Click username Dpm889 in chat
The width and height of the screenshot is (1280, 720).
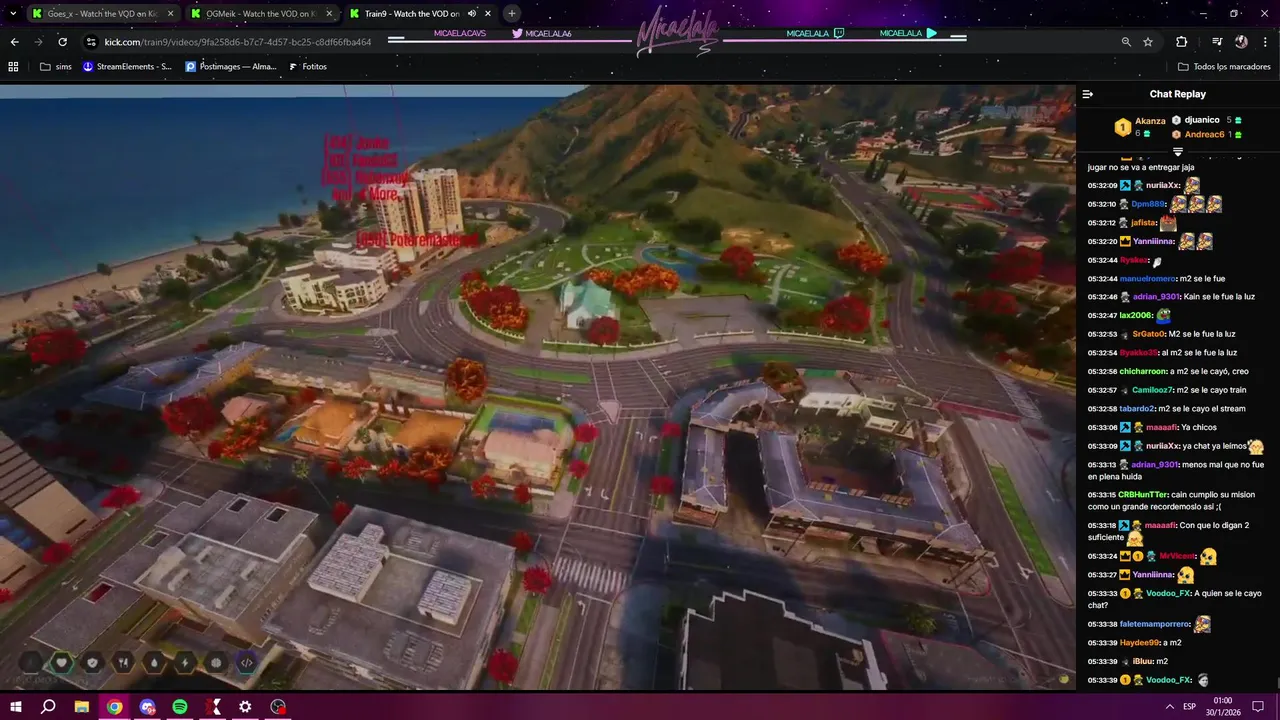[x=1148, y=204]
